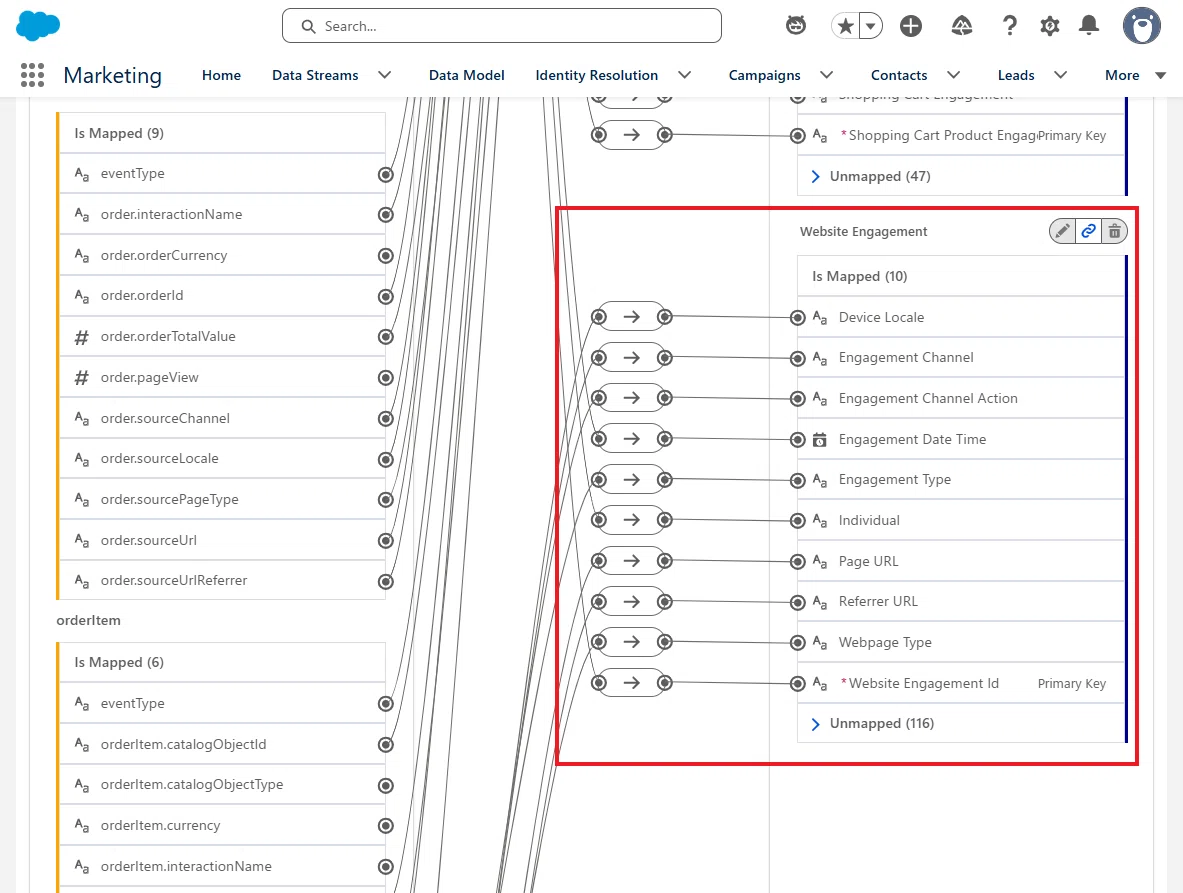Select the order.orderId source field connector

point(386,296)
